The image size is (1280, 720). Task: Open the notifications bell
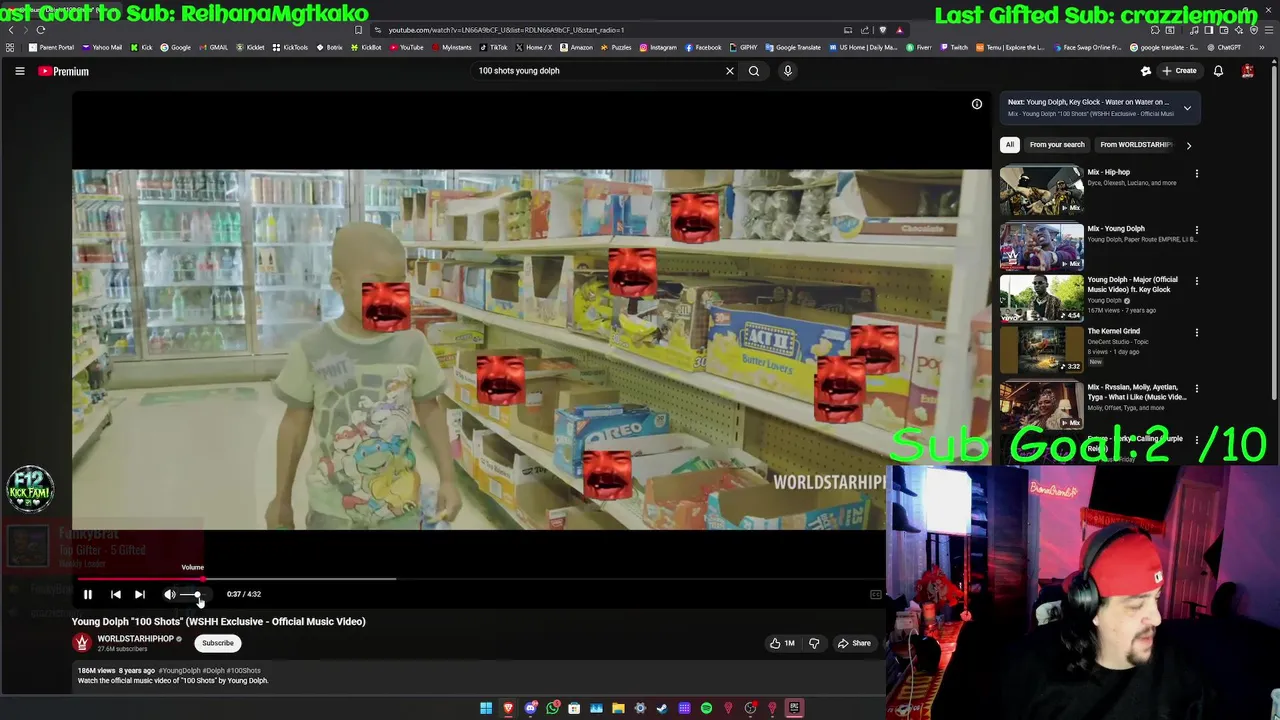tap(1218, 71)
